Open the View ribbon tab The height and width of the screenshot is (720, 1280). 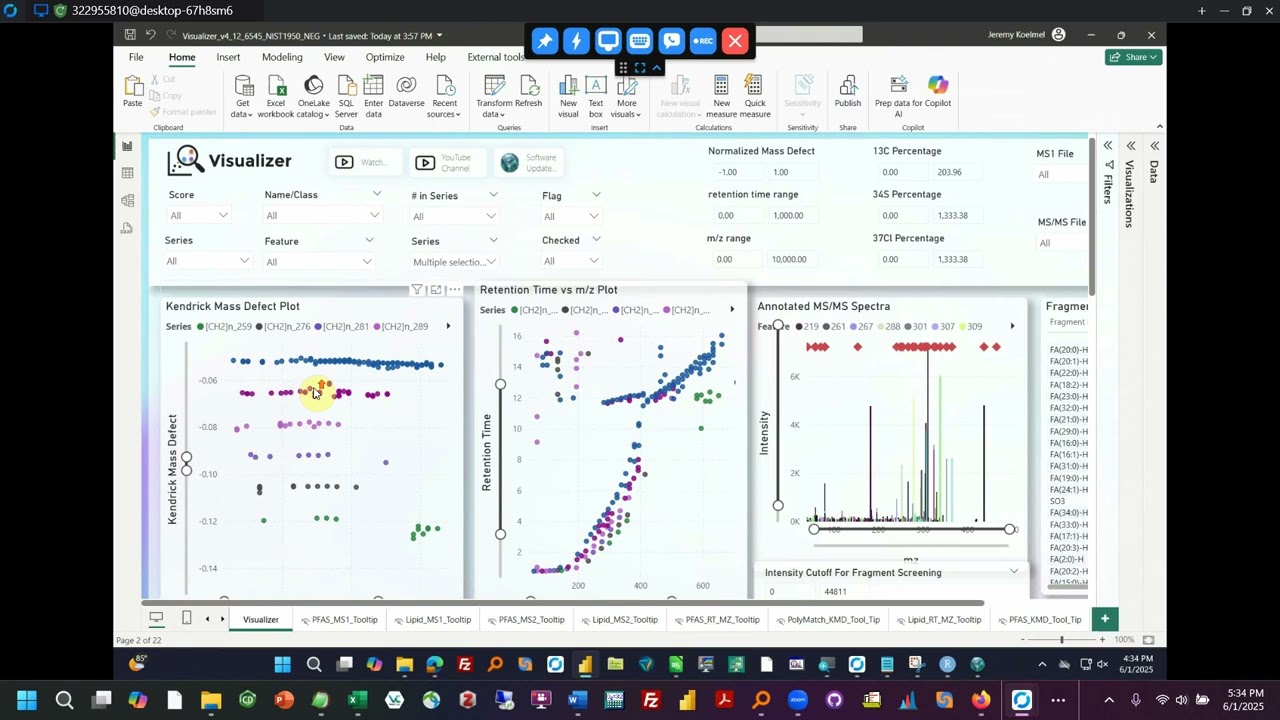(x=334, y=57)
